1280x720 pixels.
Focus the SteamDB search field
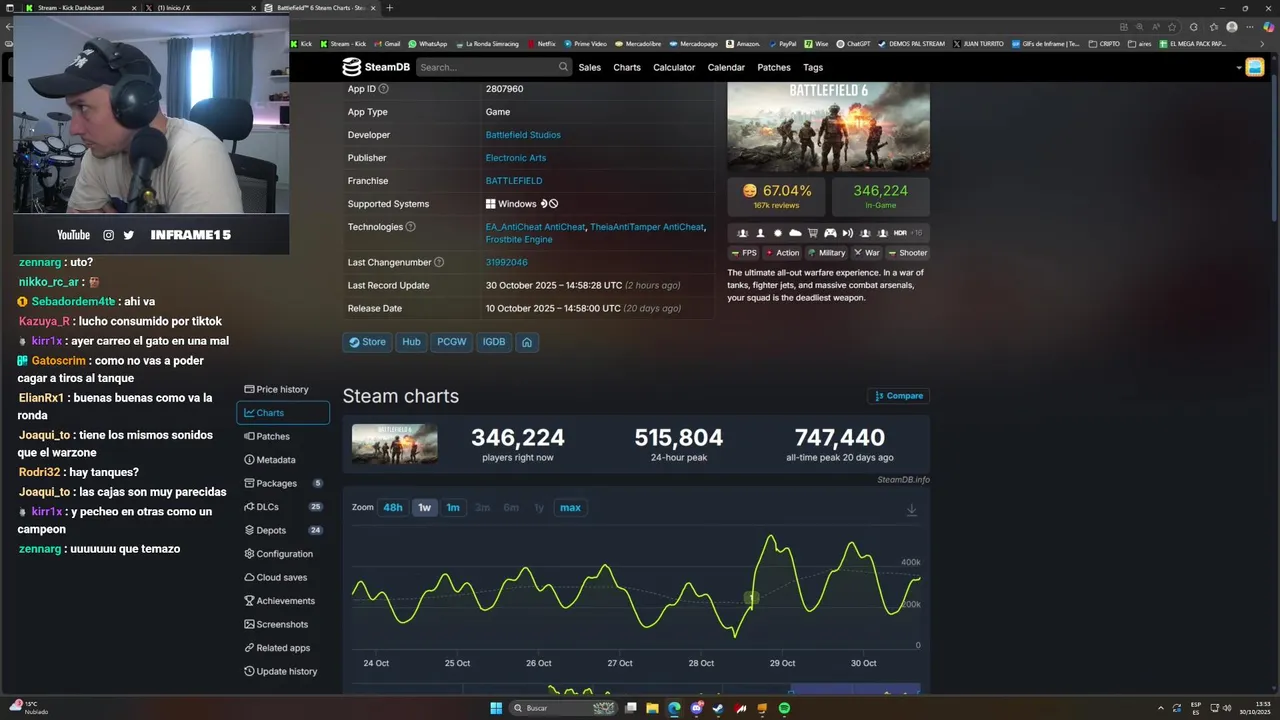click(493, 67)
